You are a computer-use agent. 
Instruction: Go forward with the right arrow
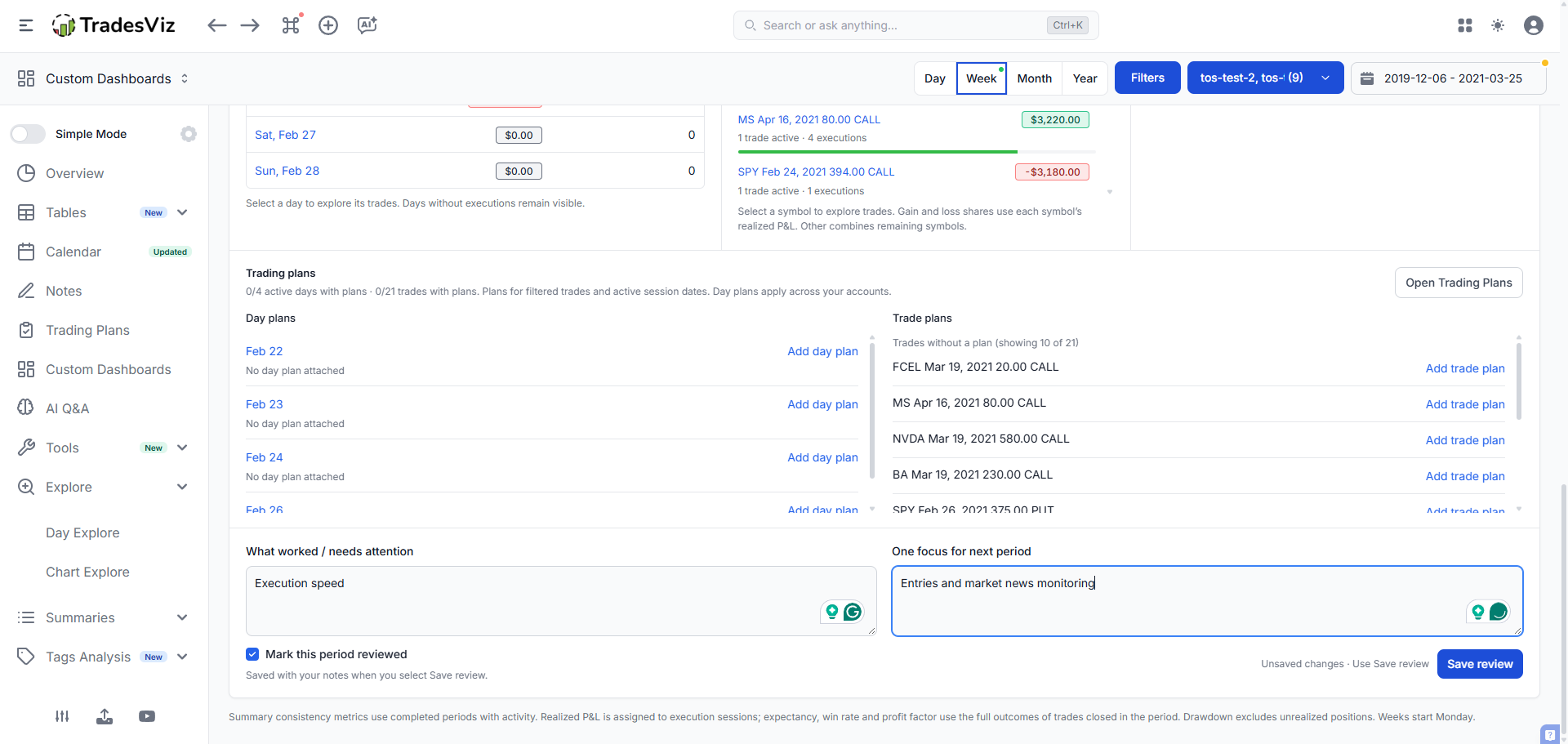pos(250,25)
